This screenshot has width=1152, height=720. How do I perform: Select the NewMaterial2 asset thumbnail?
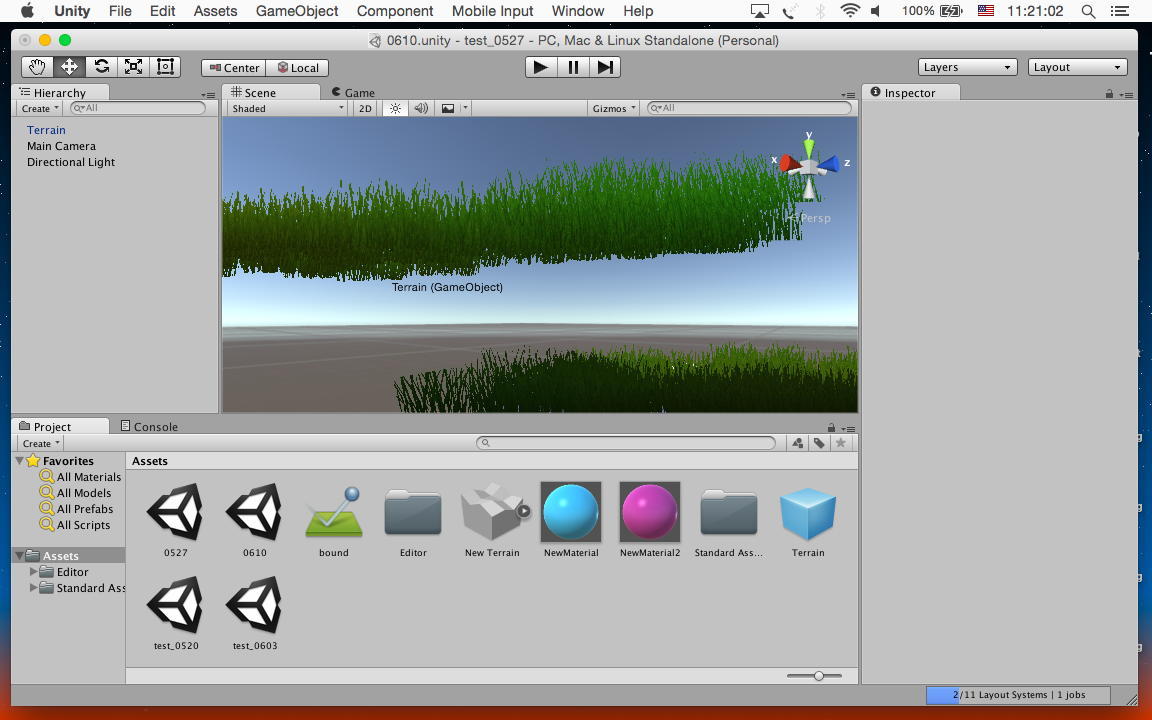pos(649,512)
